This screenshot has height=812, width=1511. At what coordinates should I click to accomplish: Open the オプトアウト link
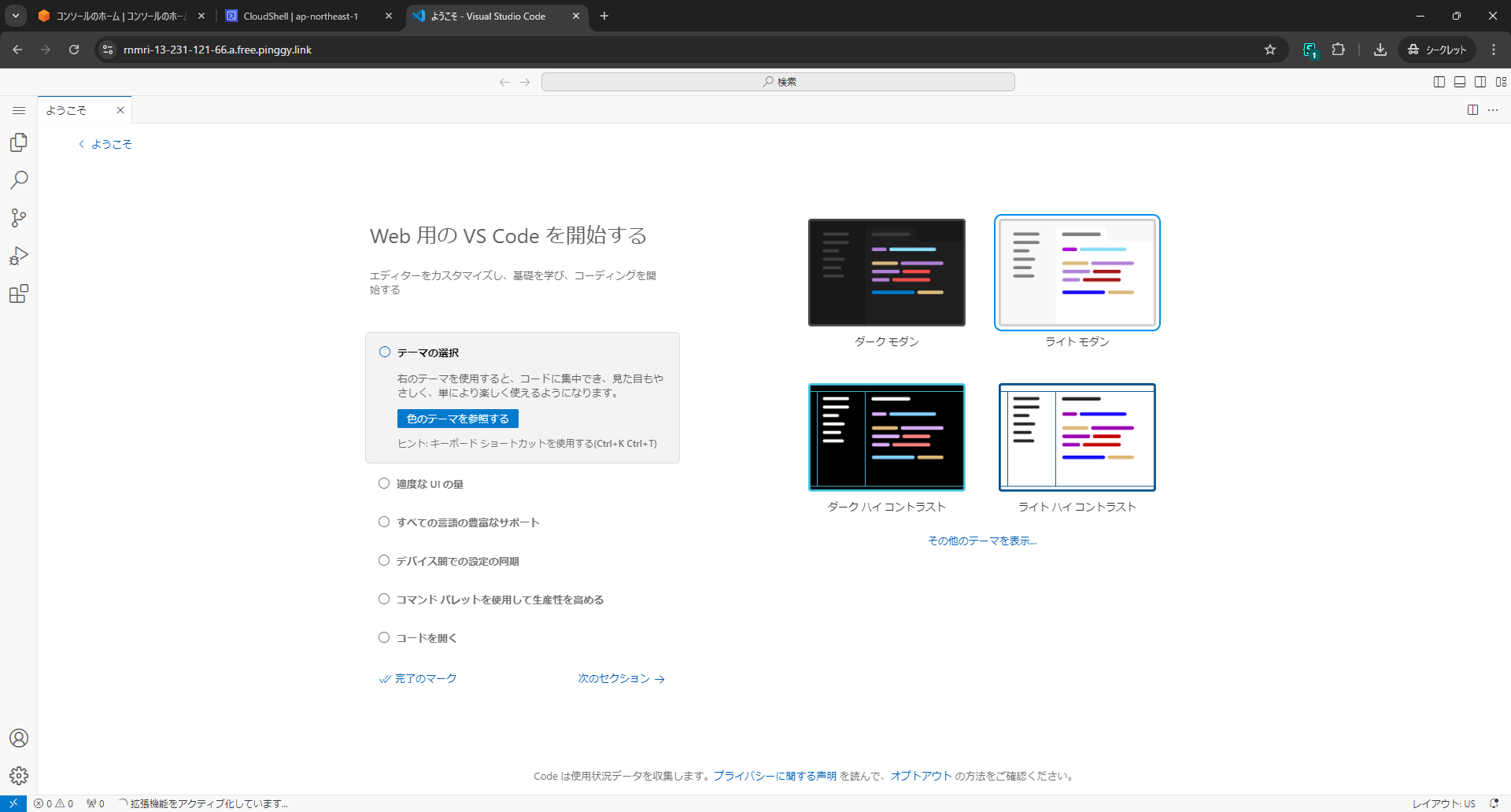[x=922, y=776]
